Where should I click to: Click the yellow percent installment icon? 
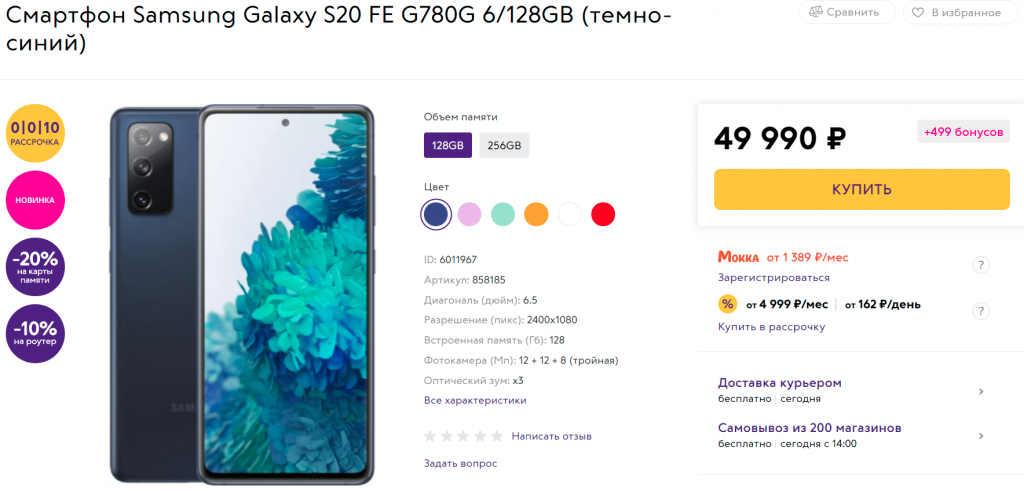728,304
